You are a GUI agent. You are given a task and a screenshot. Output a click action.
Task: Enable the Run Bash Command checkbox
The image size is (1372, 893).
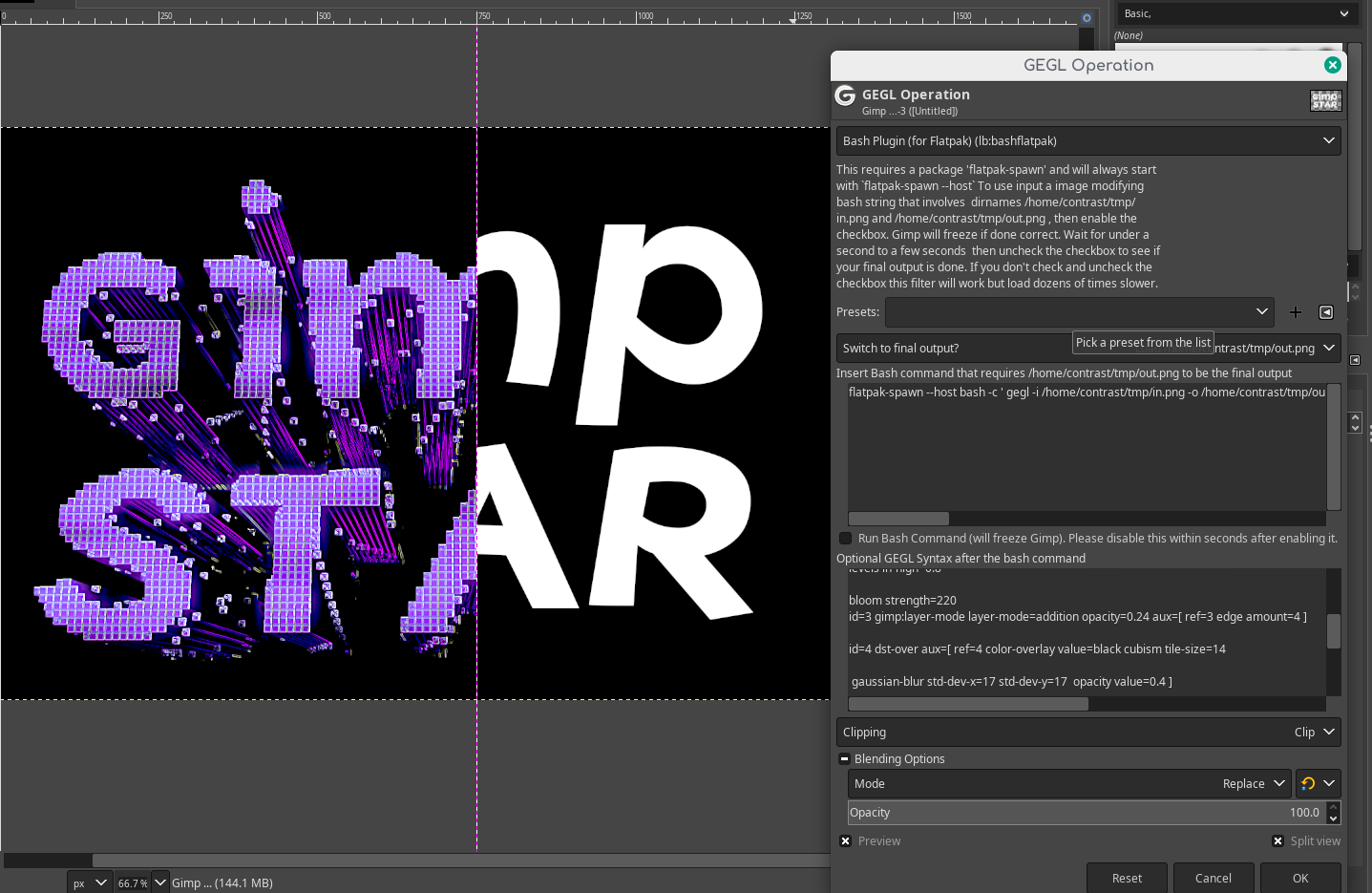click(x=845, y=539)
